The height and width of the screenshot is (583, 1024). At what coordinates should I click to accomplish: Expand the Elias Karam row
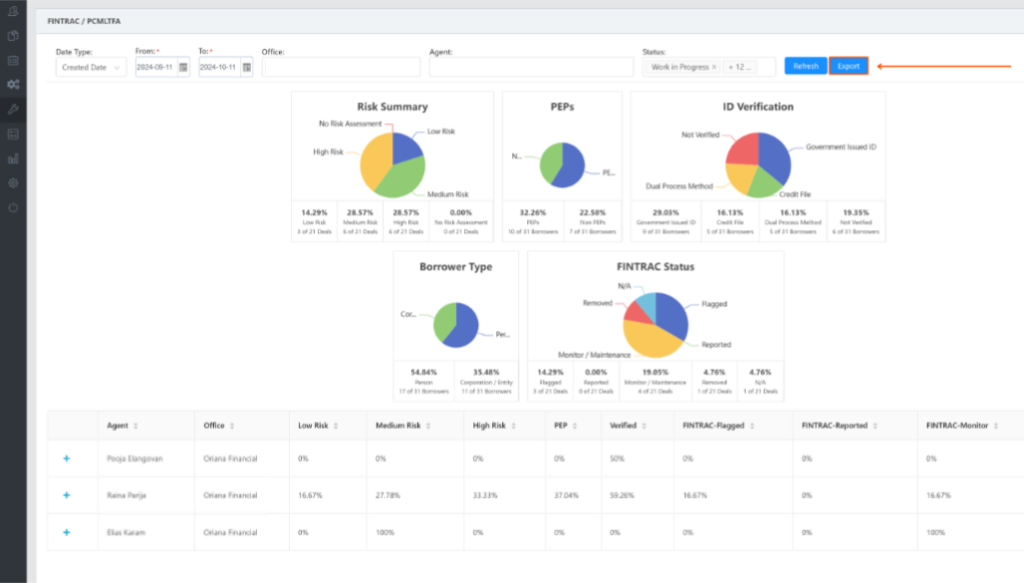coord(67,532)
